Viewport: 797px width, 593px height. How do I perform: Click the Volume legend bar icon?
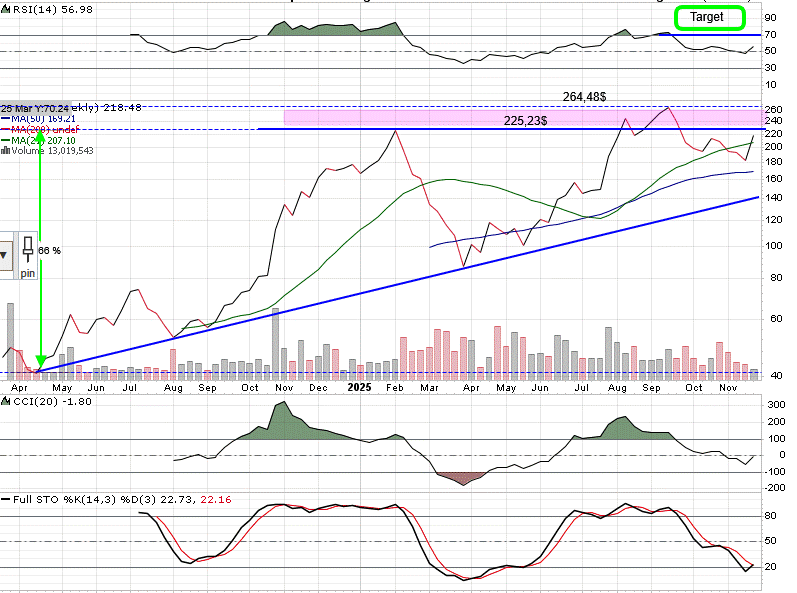pyautogui.click(x=4, y=151)
